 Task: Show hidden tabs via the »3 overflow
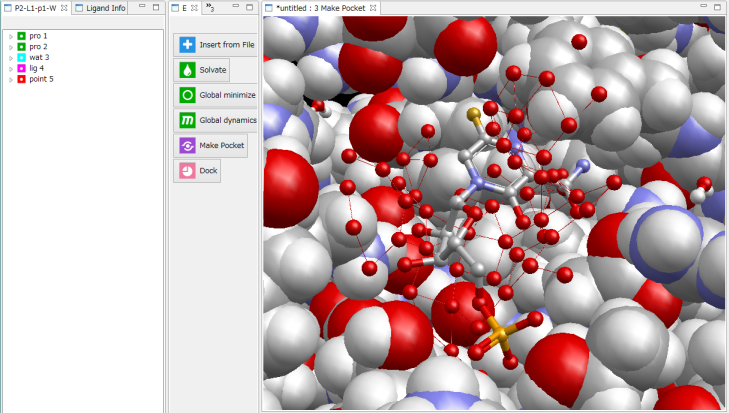pyautogui.click(x=210, y=7)
